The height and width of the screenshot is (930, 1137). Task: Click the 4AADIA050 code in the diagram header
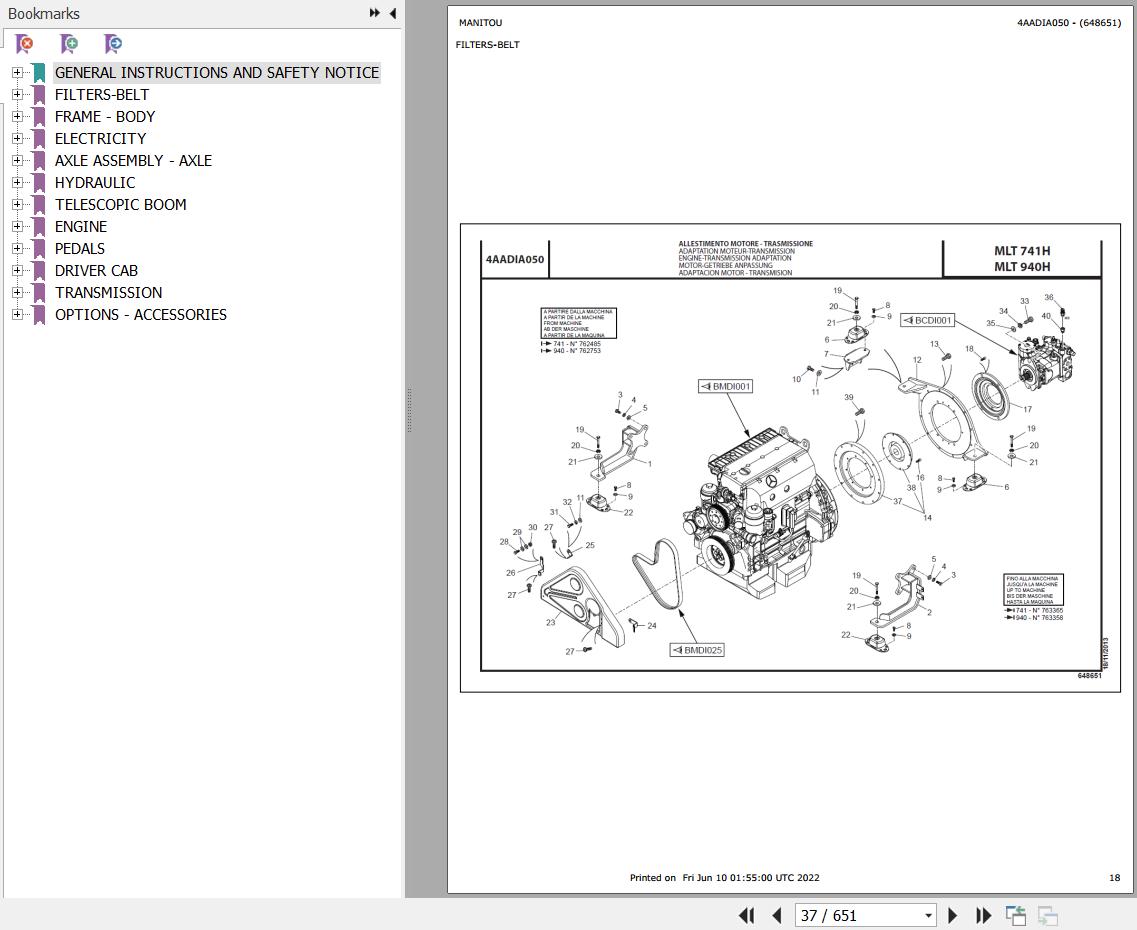click(x=515, y=260)
